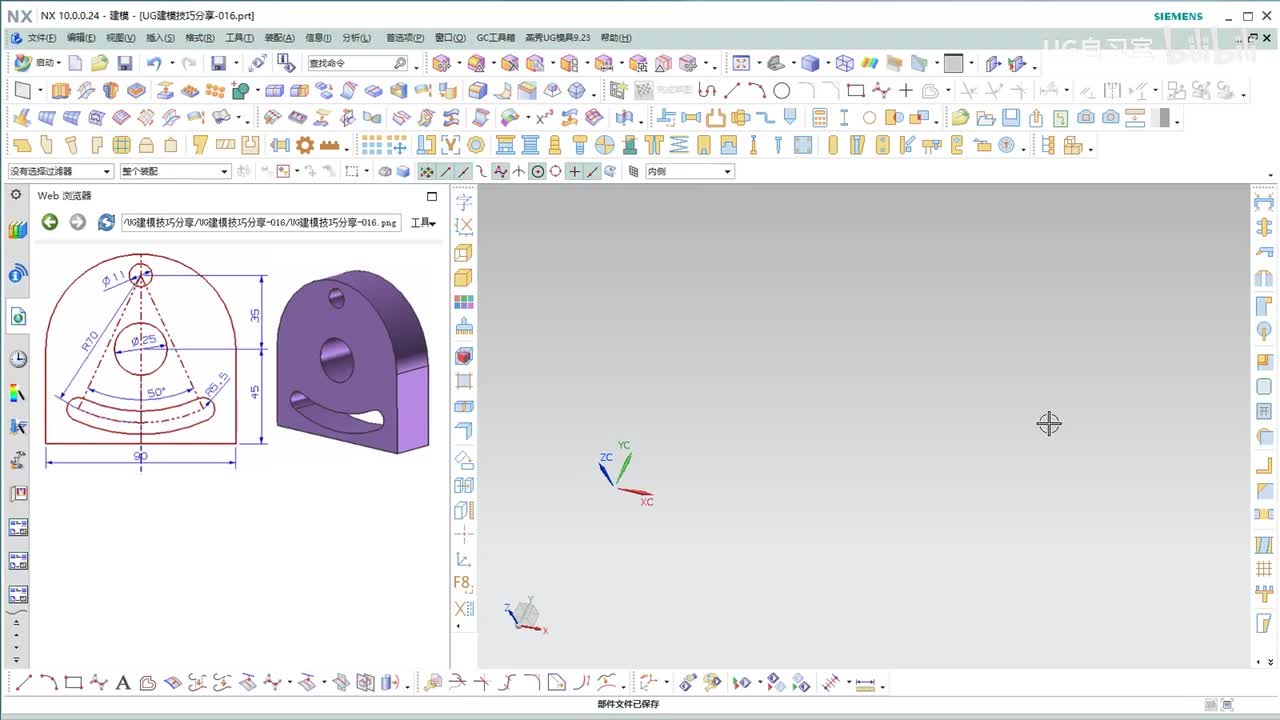Toggle the snap to control point option

point(482,171)
